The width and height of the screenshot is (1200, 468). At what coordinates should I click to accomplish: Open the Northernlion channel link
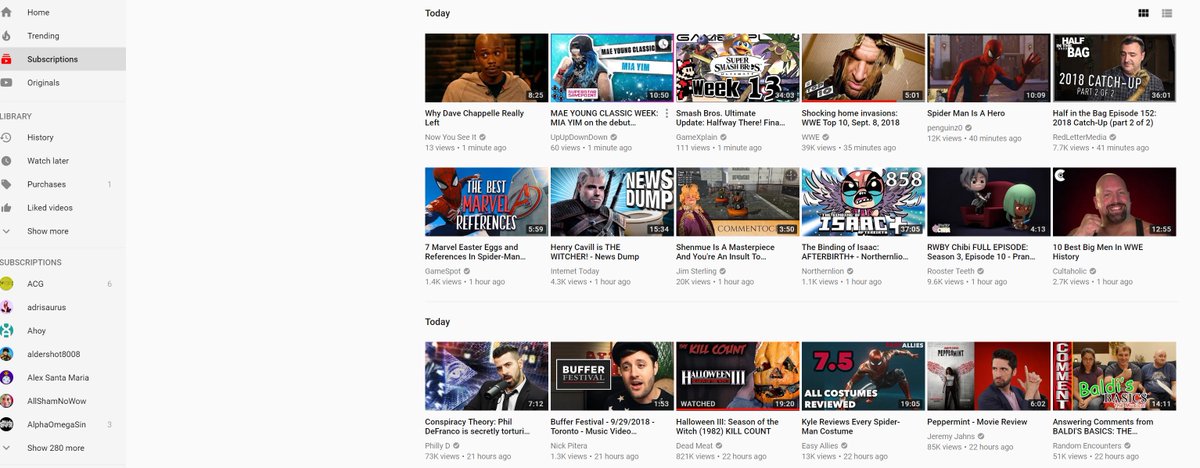(824, 270)
